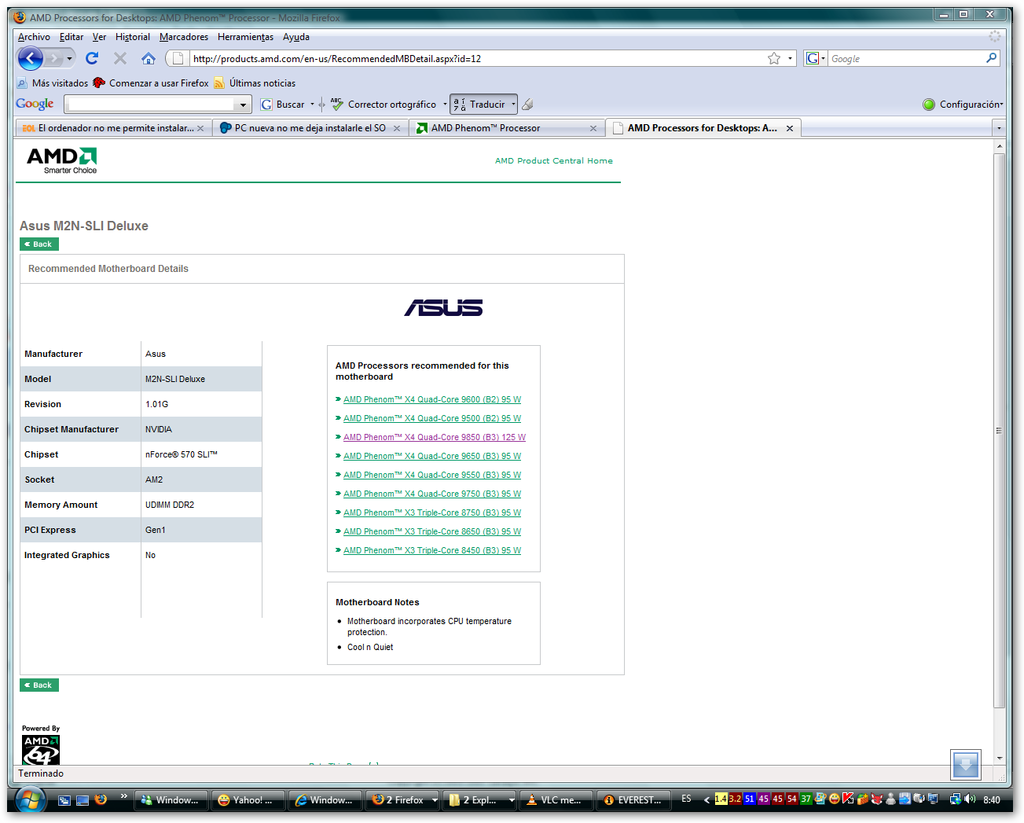Show hidden tray icons arrow
Screen dimensions: 1024x823
tap(706, 799)
